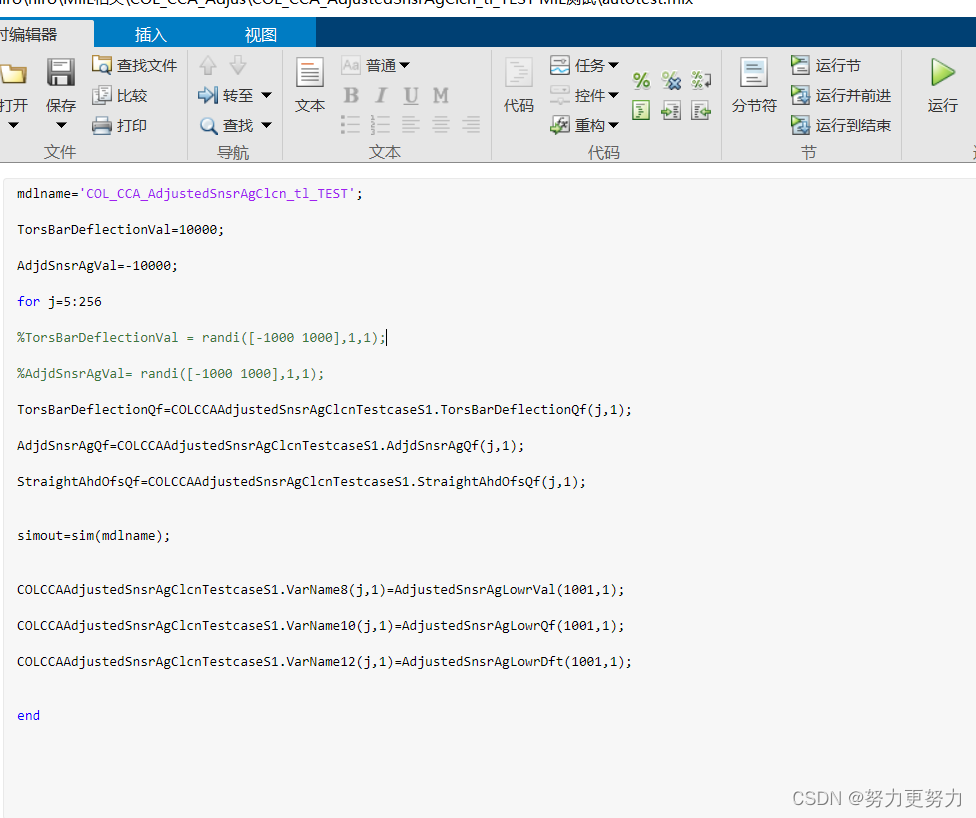Insert a Code (代码) block
The image size is (976, 818).
518,85
